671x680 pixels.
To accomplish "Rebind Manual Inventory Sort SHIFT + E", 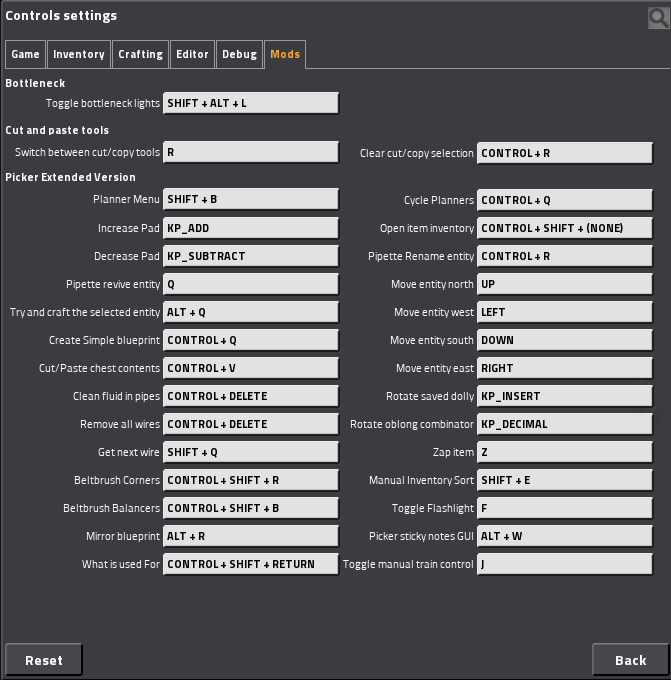I will (x=565, y=480).
